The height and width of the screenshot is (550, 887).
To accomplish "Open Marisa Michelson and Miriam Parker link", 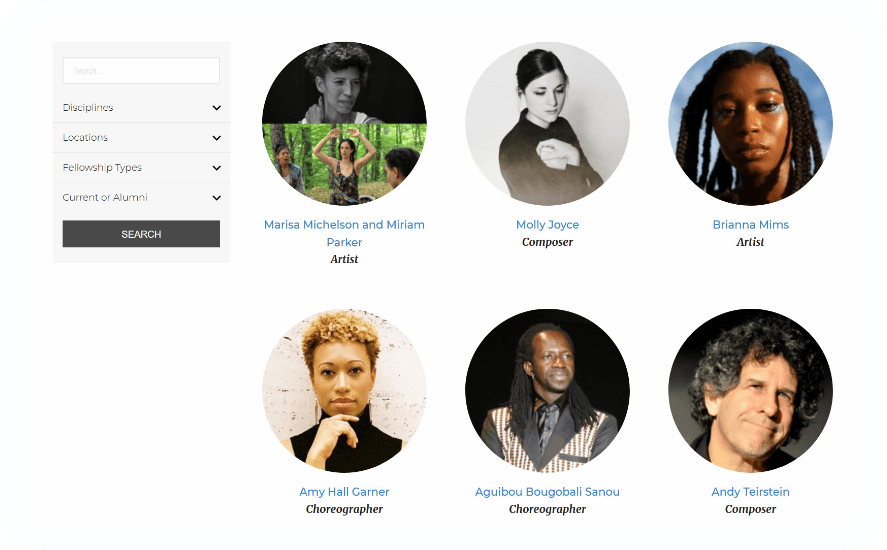I will [344, 233].
